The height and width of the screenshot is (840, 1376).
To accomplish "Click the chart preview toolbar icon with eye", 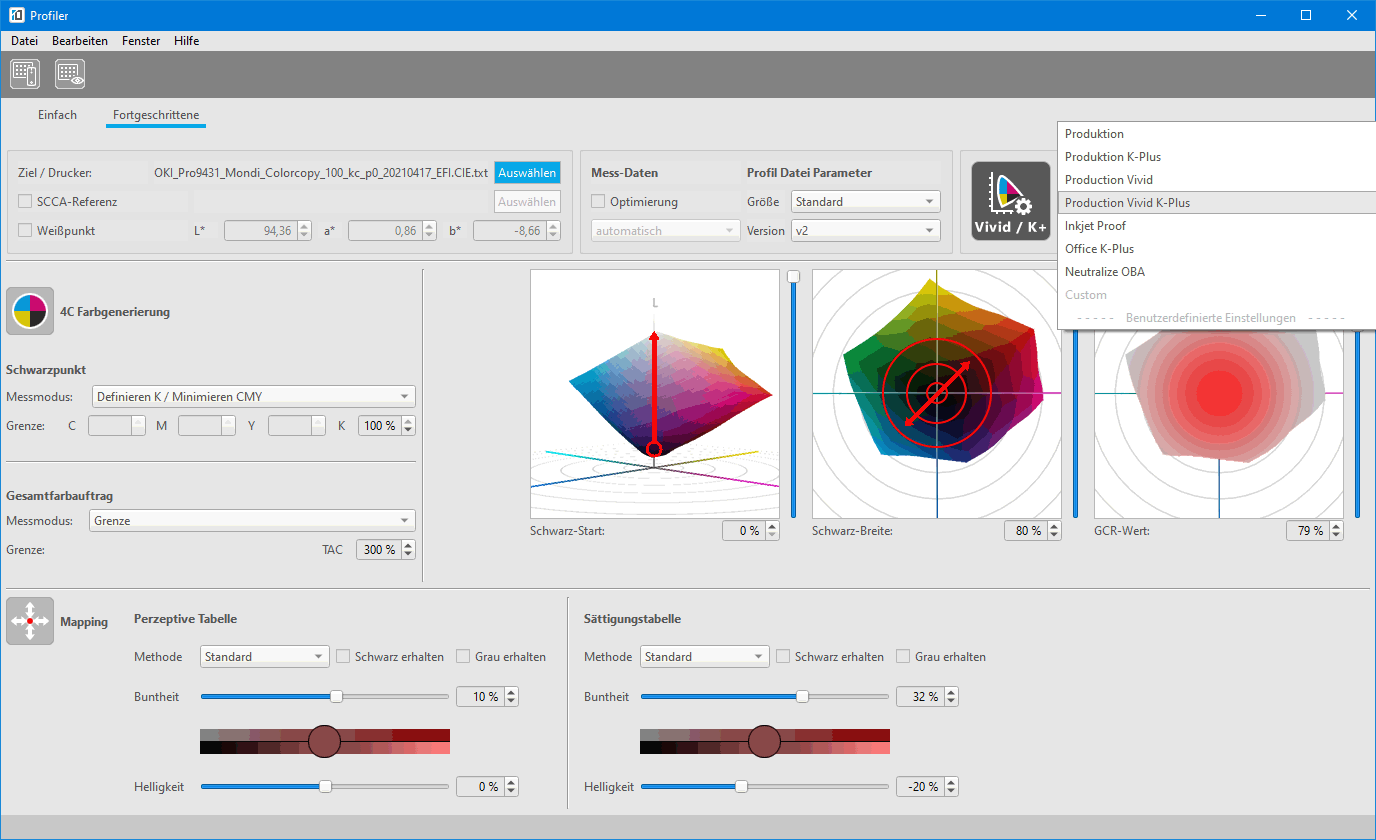I will [70, 74].
